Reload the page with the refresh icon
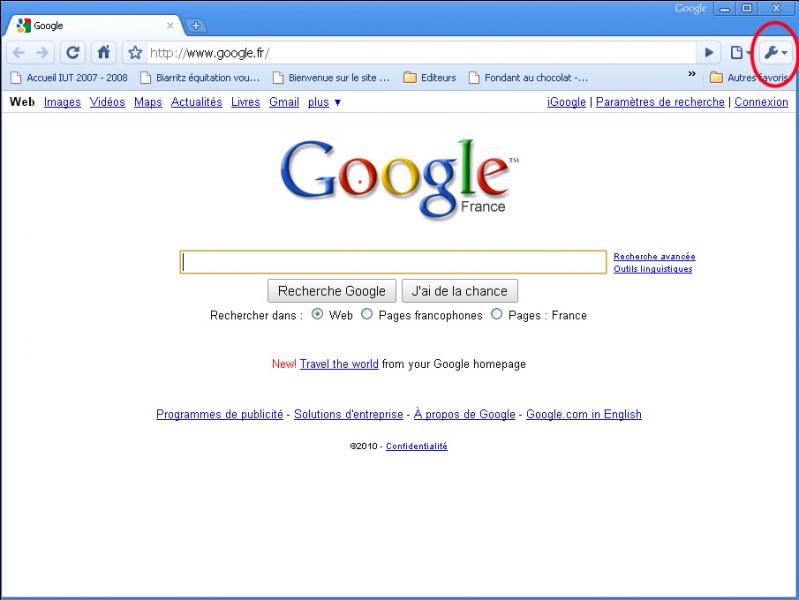 point(73,53)
